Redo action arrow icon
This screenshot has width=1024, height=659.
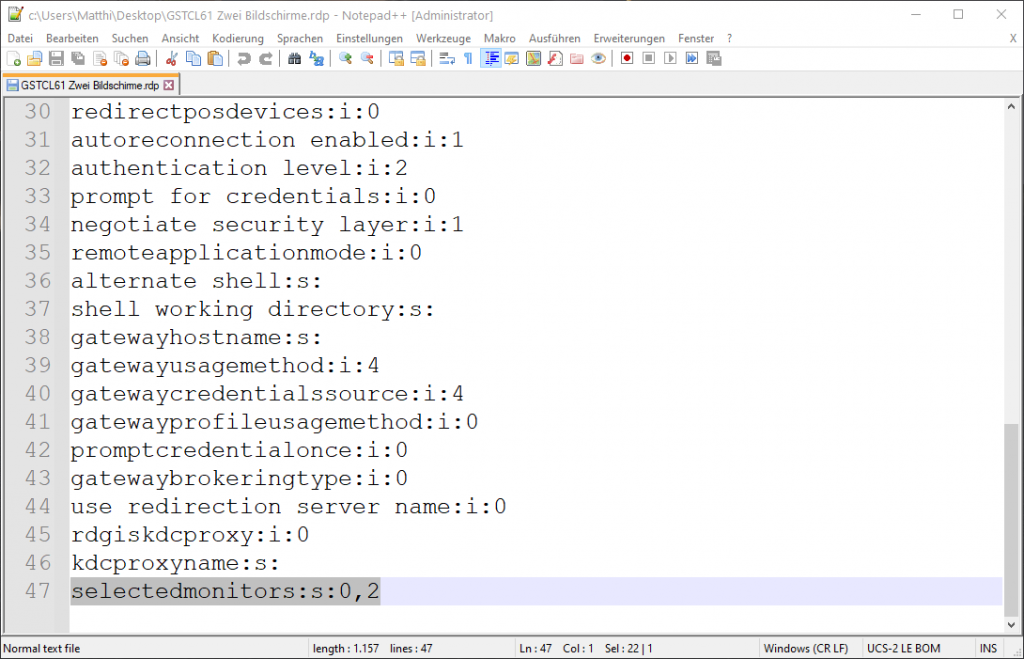pyautogui.click(x=266, y=59)
